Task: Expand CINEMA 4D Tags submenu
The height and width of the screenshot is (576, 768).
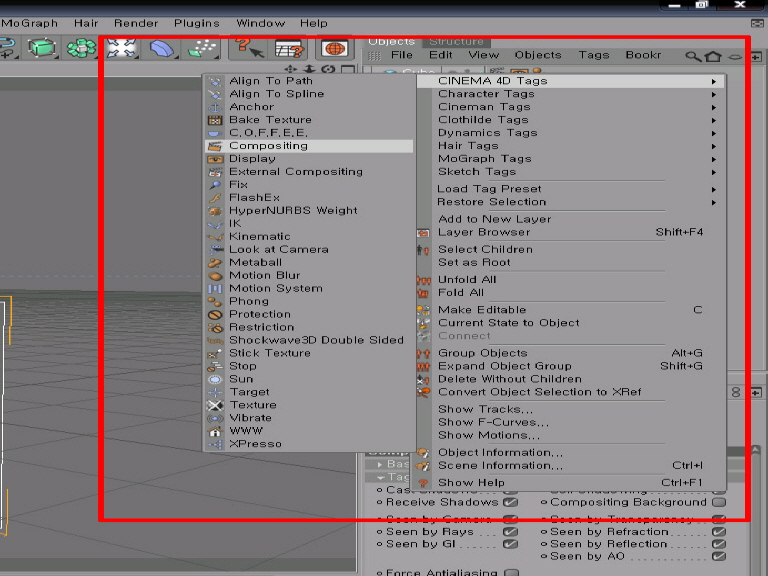Action: [x=571, y=81]
